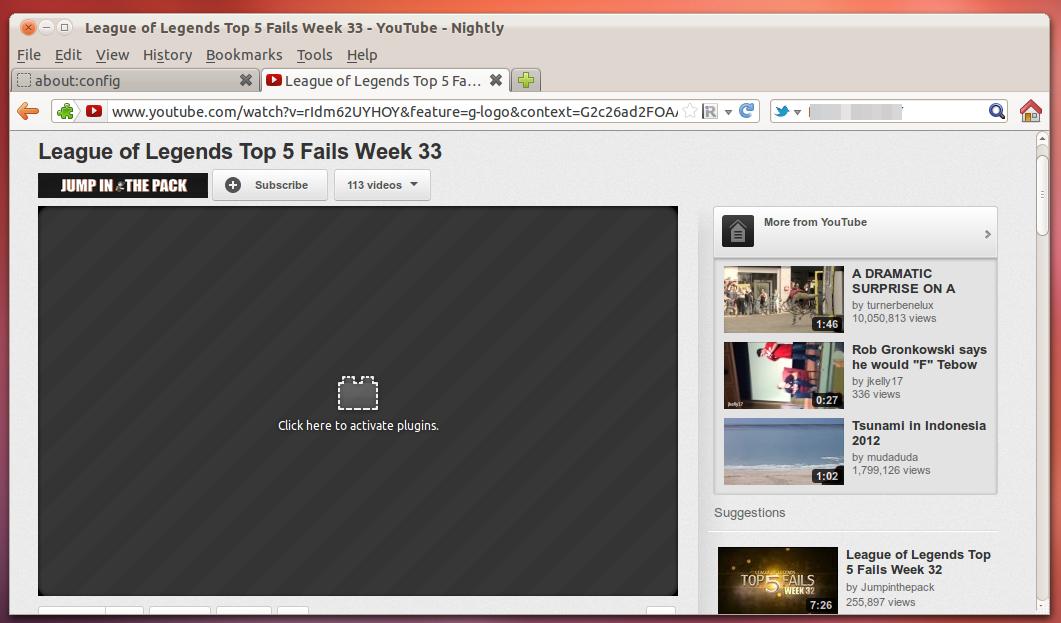Click the Suggestions heading
The height and width of the screenshot is (623, 1061).
[x=749, y=513]
